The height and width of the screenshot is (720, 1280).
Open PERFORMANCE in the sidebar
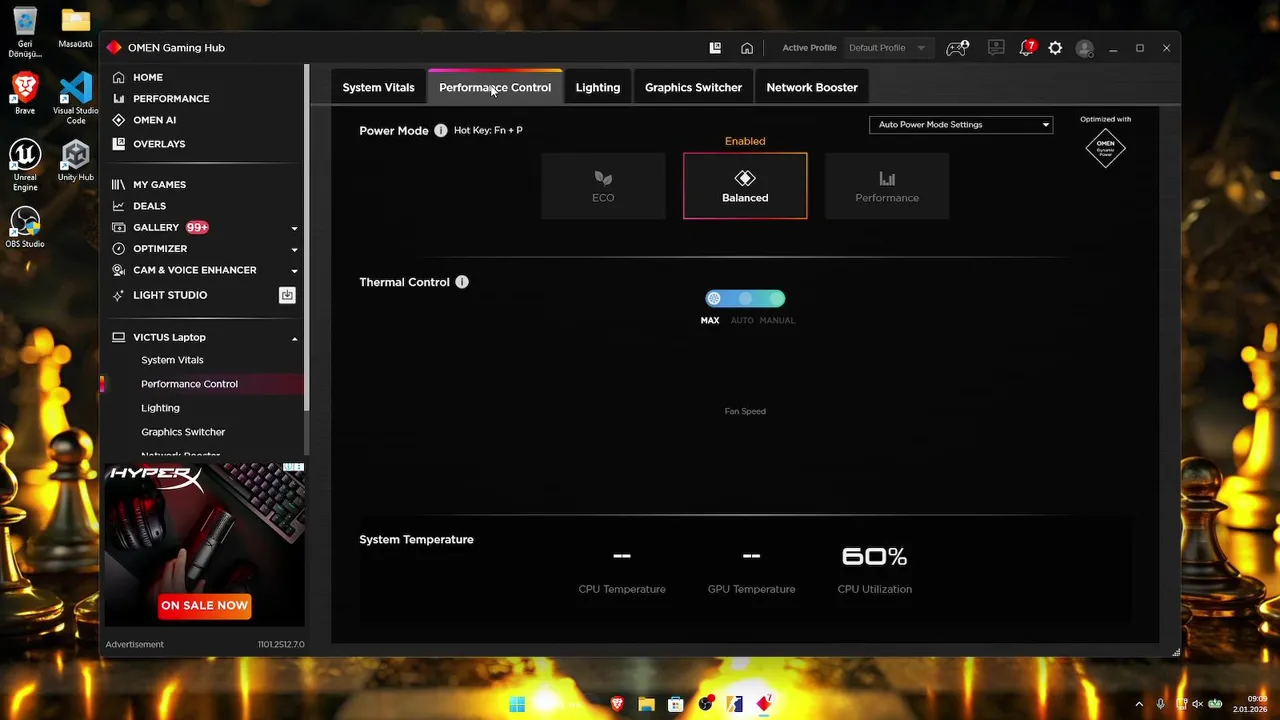point(171,99)
